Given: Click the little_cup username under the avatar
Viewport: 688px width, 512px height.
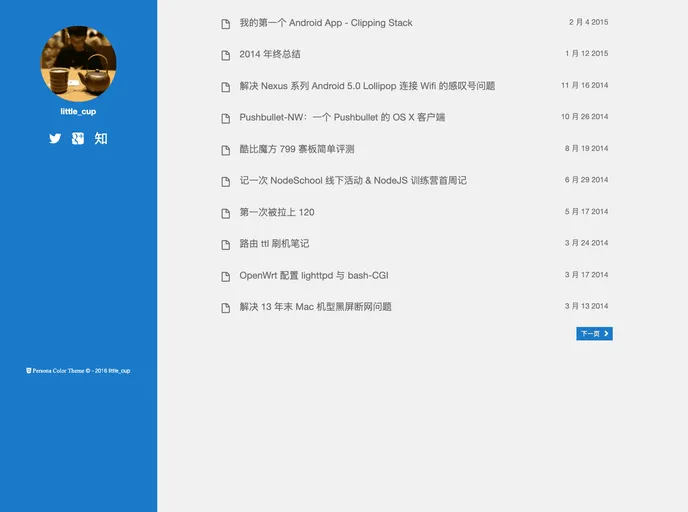Looking at the screenshot, I should (x=78, y=111).
